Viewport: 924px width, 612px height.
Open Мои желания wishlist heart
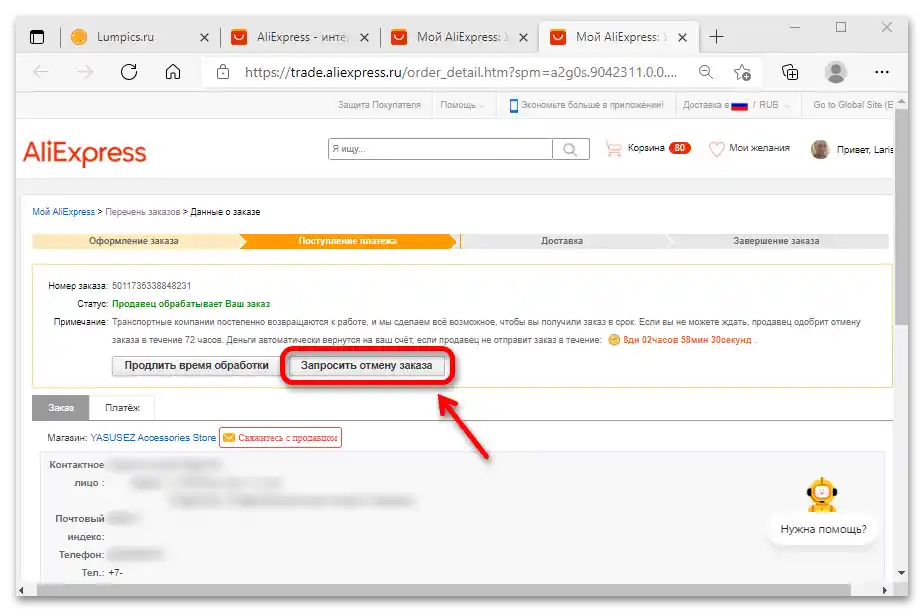click(749, 148)
